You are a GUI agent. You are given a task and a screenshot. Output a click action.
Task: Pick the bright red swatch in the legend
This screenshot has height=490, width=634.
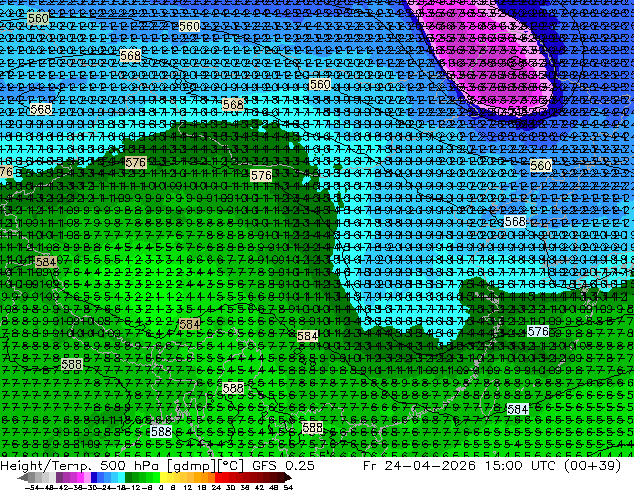(x=218, y=477)
